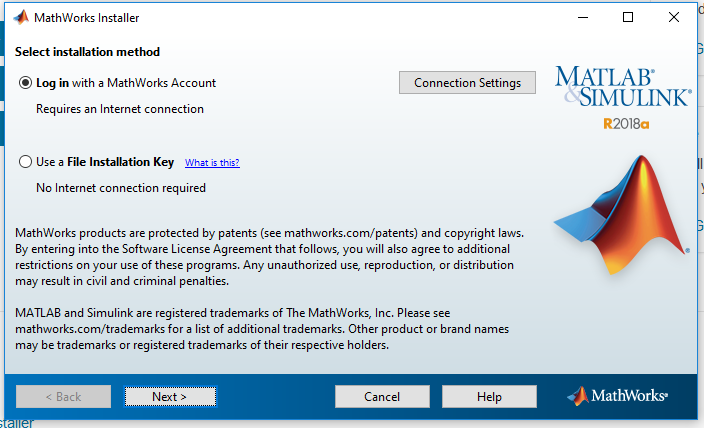This screenshot has width=704, height=428.
Task: Close the MathWorks Installer window
Action: [673, 18]
